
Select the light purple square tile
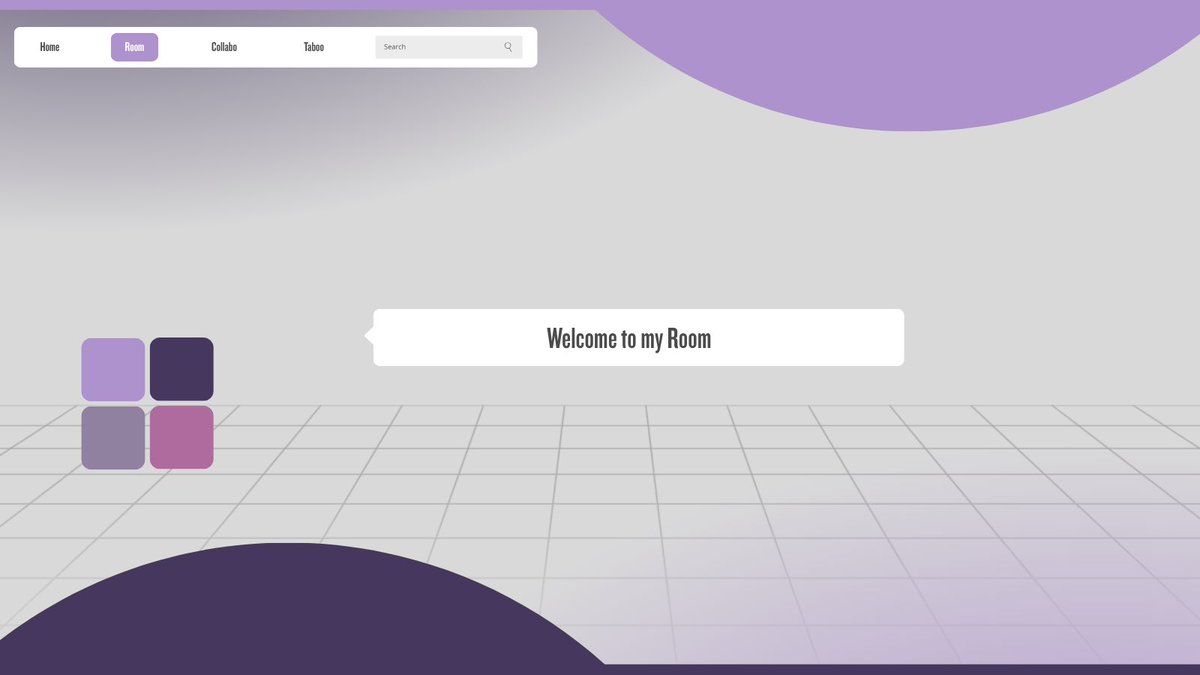pyautogui.click(x=113, y=369)
